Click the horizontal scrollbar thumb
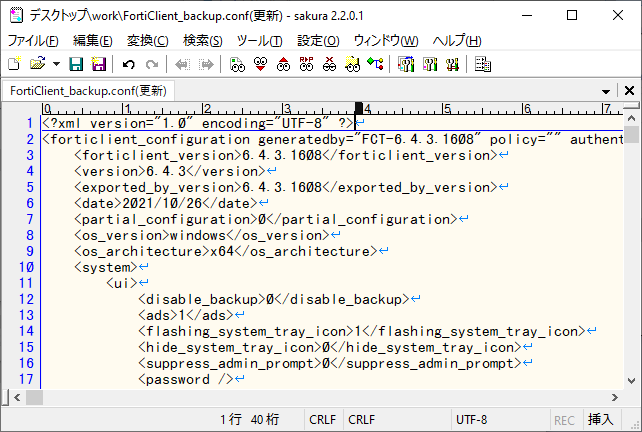Image resolution: width=642 pixels, height=432 pixels. point(34,397)
